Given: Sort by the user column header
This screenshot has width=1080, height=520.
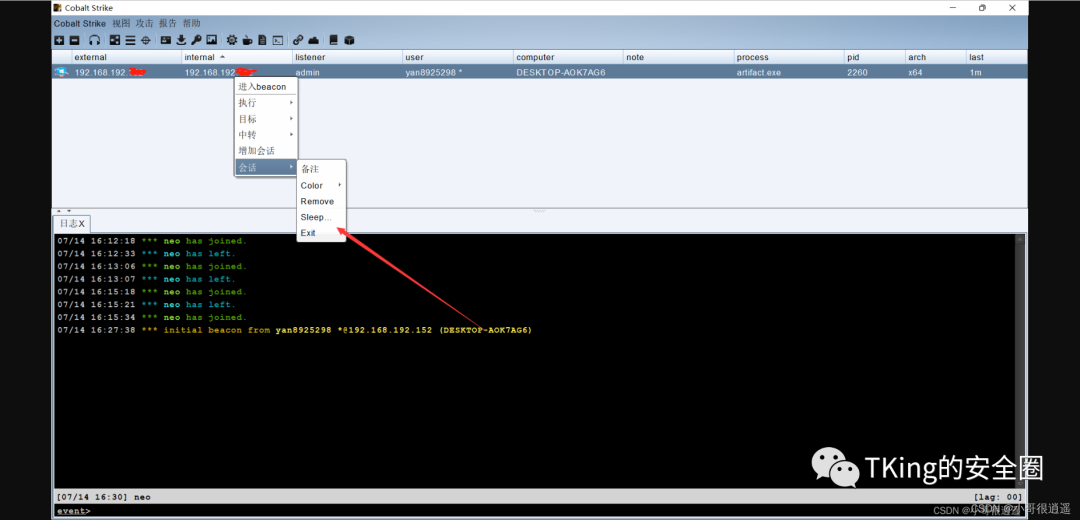Looking at the screenshot, I should coord(458,57).
